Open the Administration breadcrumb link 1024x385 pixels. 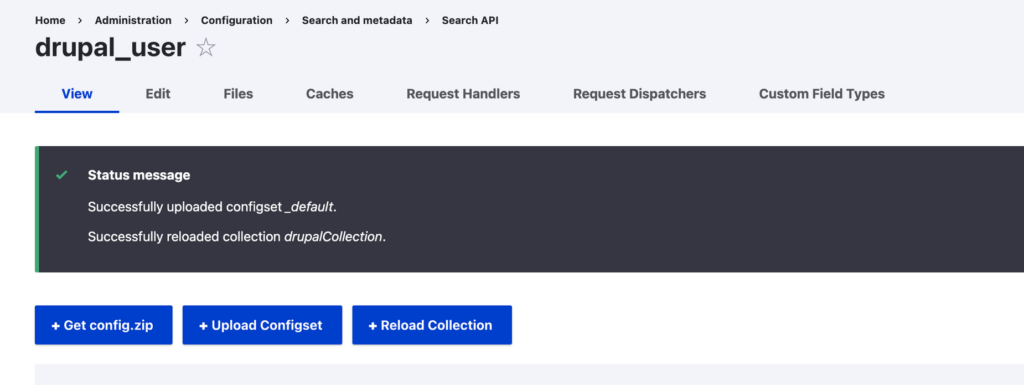(x=133, y=20)
